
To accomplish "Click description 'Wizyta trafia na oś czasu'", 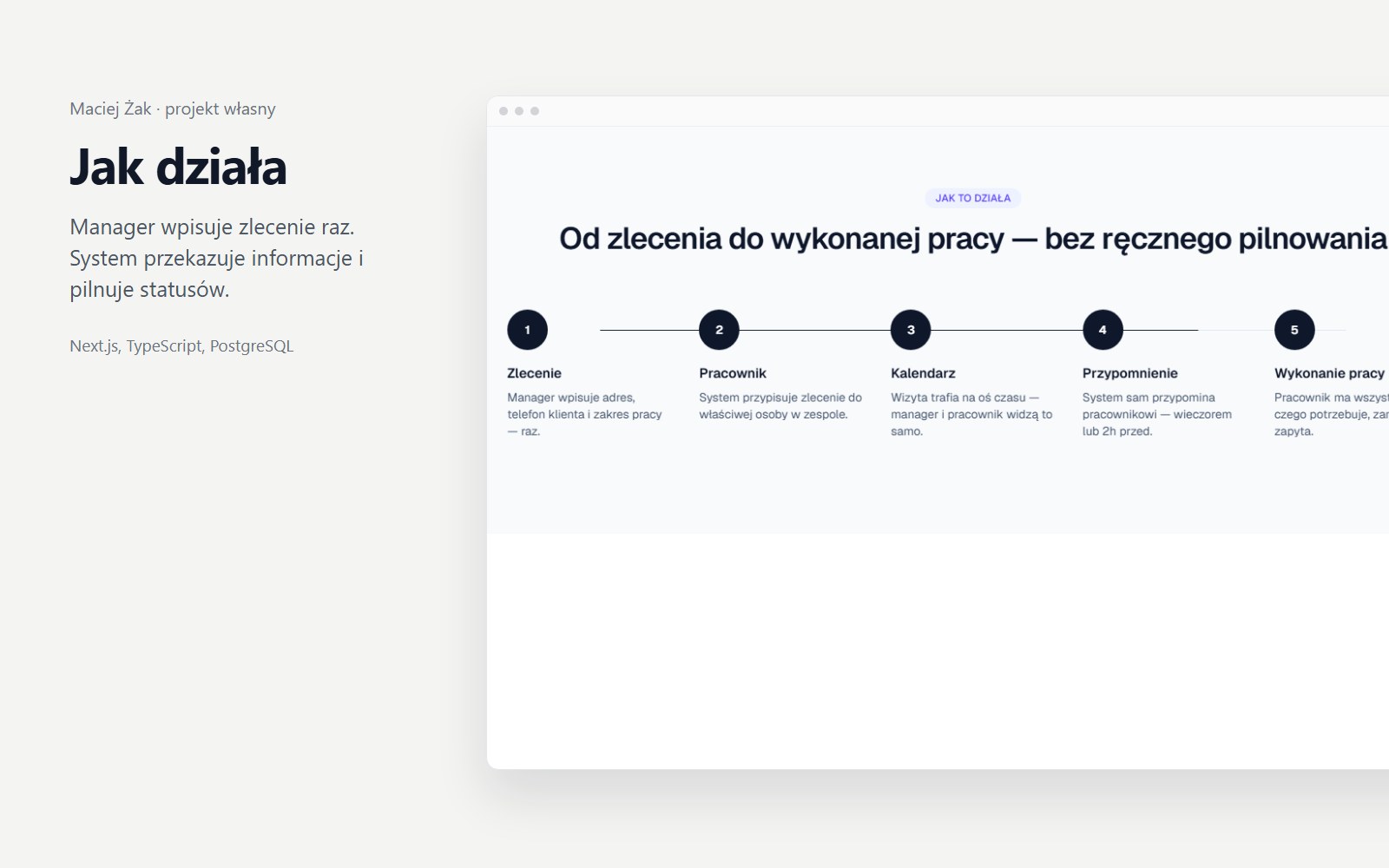I will point(971,414).
